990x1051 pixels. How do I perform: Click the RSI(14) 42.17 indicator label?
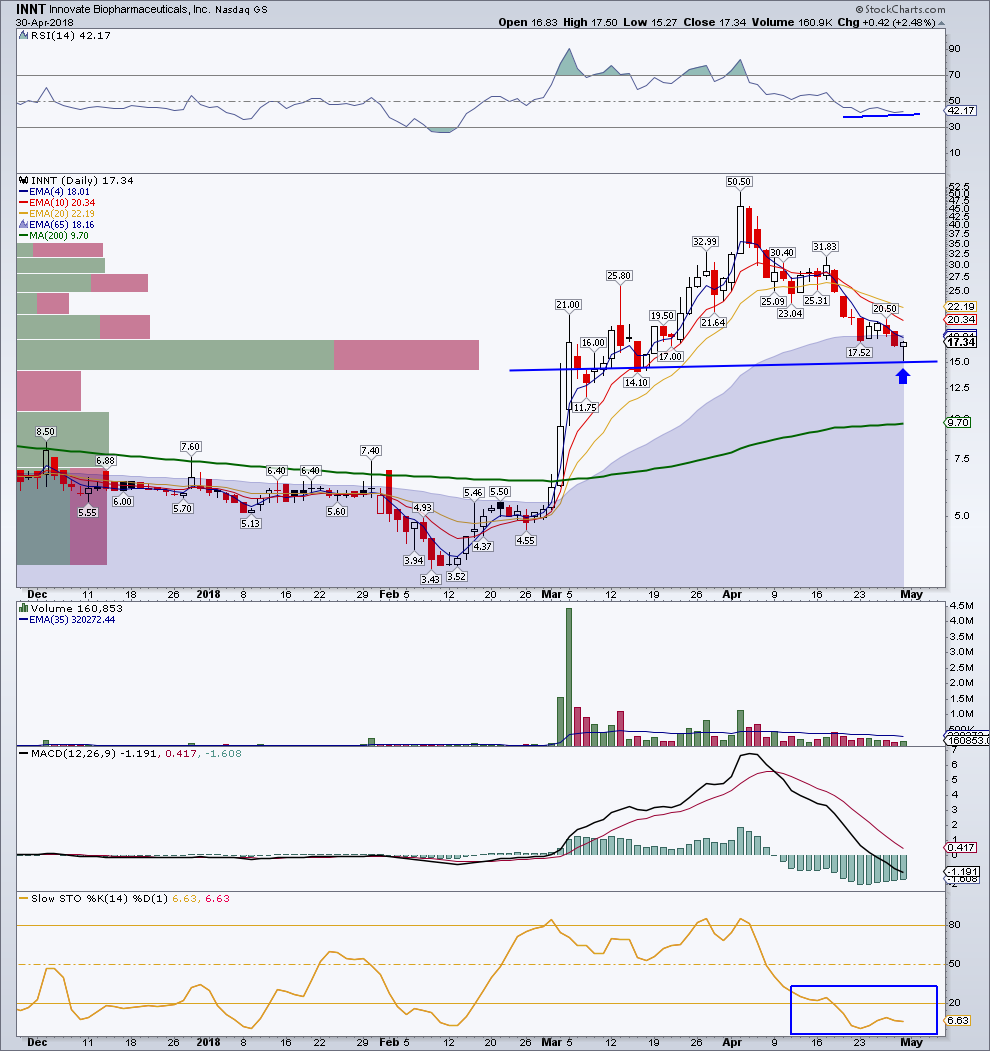56,37
